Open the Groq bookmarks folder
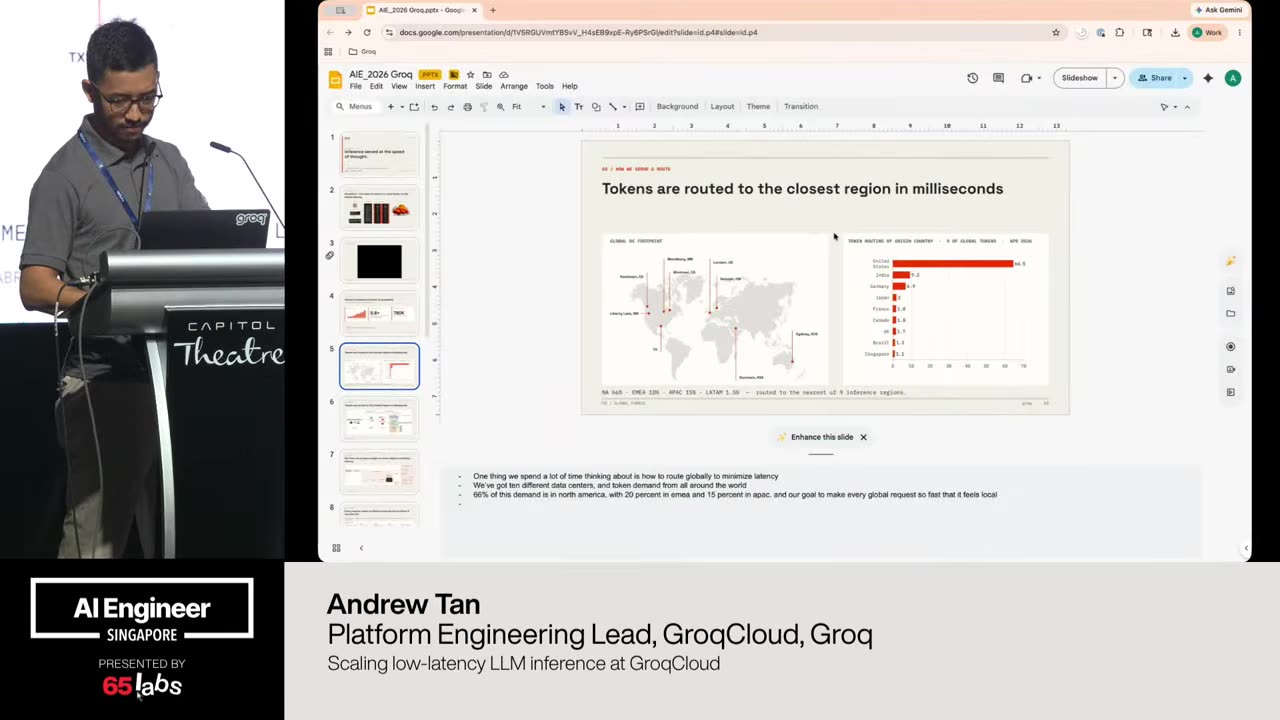The height and width of the screenshot is (720, 1280). 362,52
